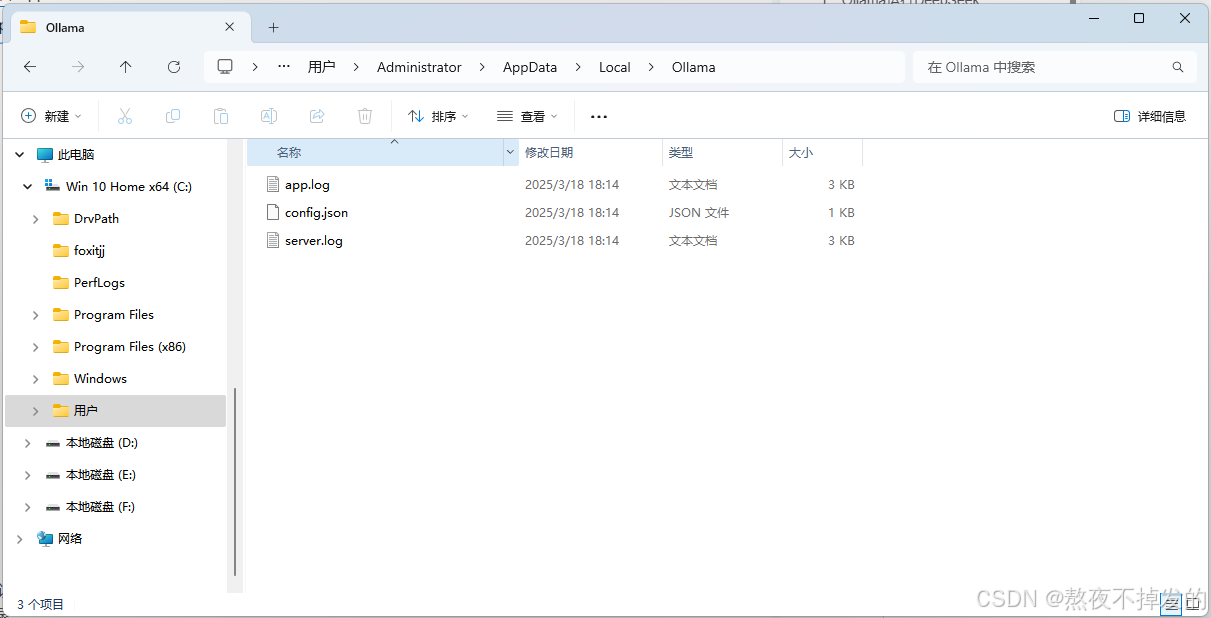Image resolution: width=1211 pixels, height=618 pixels.
Task: Show hidden breadcrumb path via ellipsis
Action: pyautogui.click(x=284, y=67)
